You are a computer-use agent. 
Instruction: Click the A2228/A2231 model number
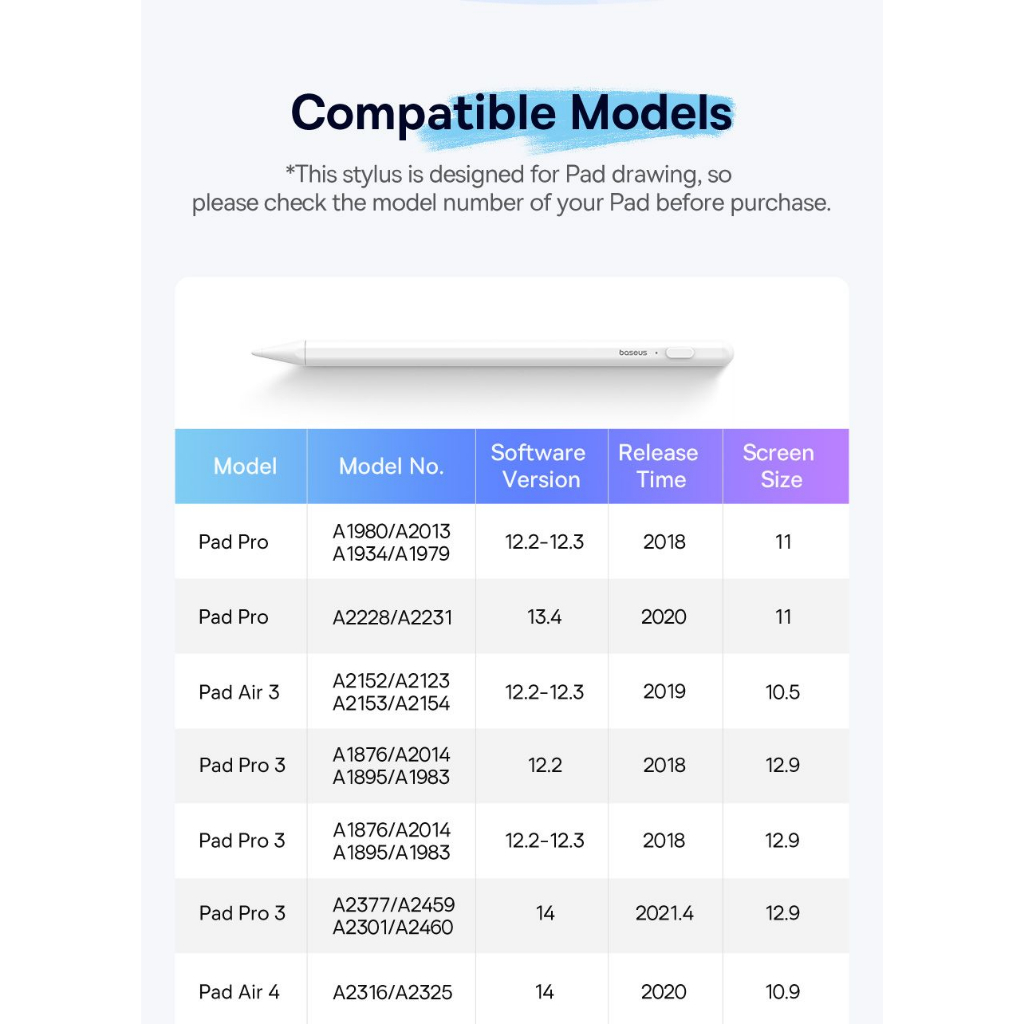point(392,617)
